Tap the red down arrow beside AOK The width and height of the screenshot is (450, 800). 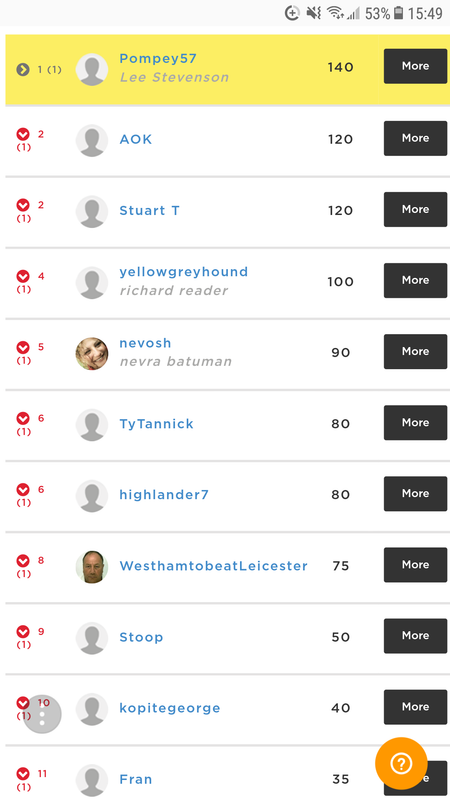pos(23,134)
